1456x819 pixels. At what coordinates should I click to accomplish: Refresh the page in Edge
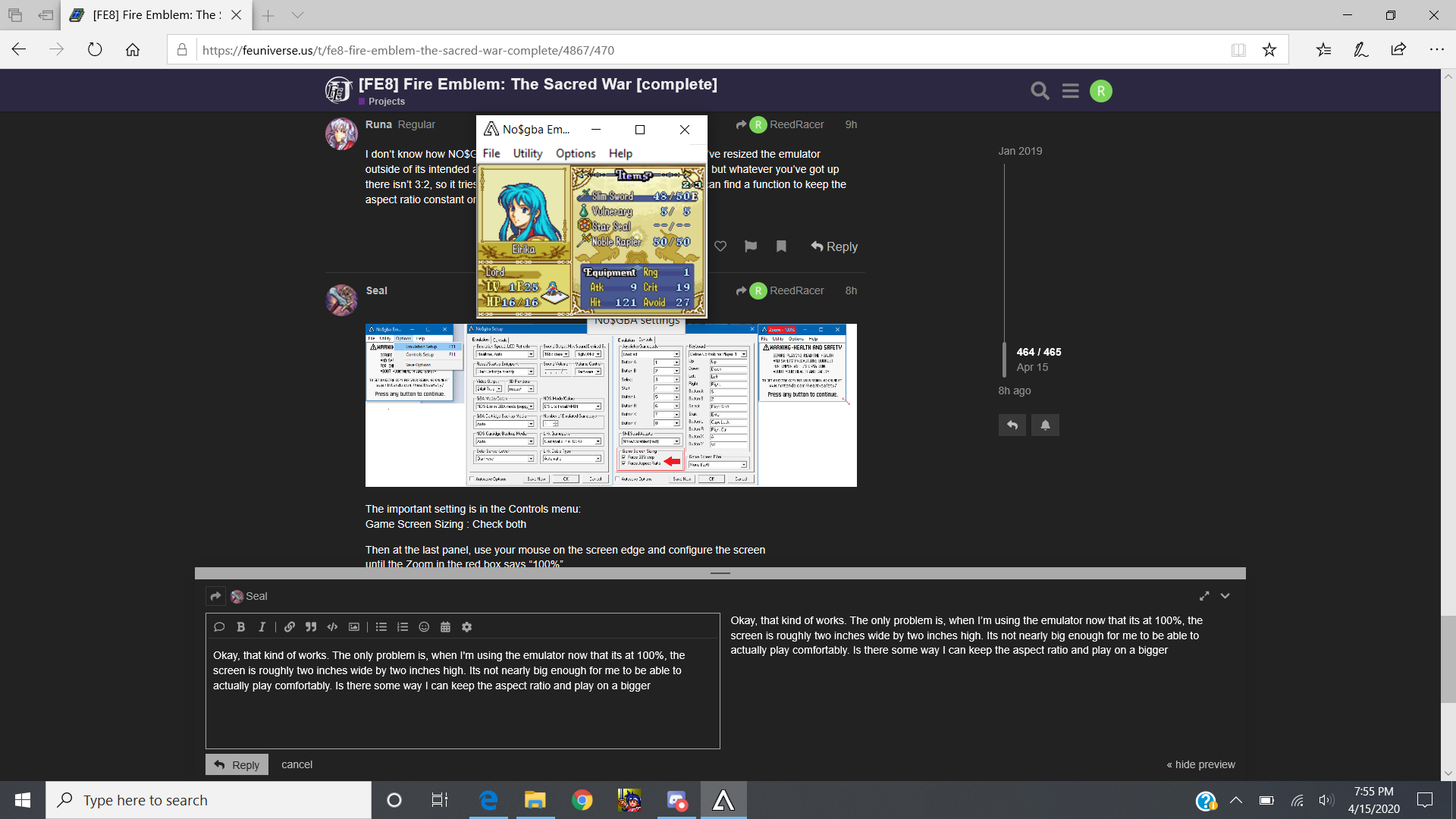pyautogui.click(x=95, y=50)
